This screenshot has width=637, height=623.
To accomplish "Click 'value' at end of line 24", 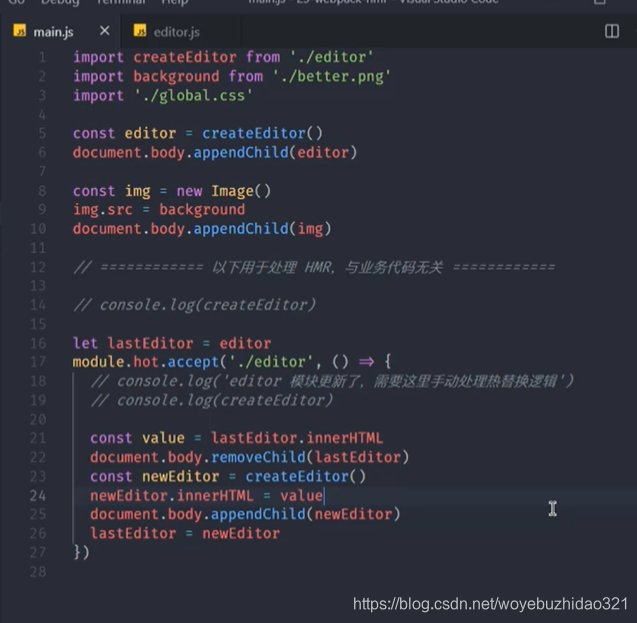I will 301,495.
